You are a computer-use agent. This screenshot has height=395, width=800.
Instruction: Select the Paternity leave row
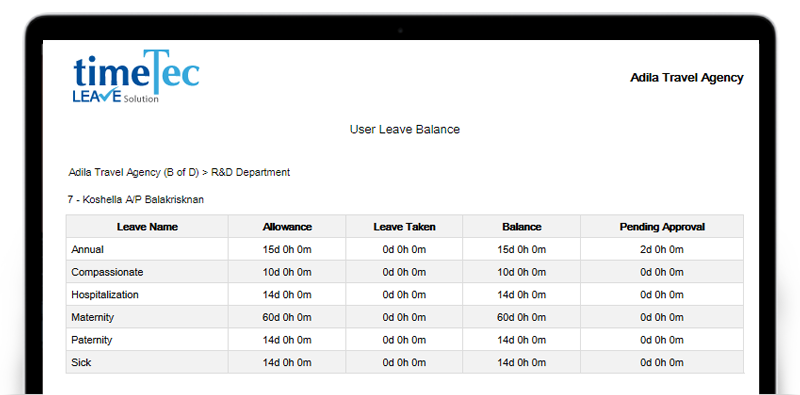click(405, 339)
